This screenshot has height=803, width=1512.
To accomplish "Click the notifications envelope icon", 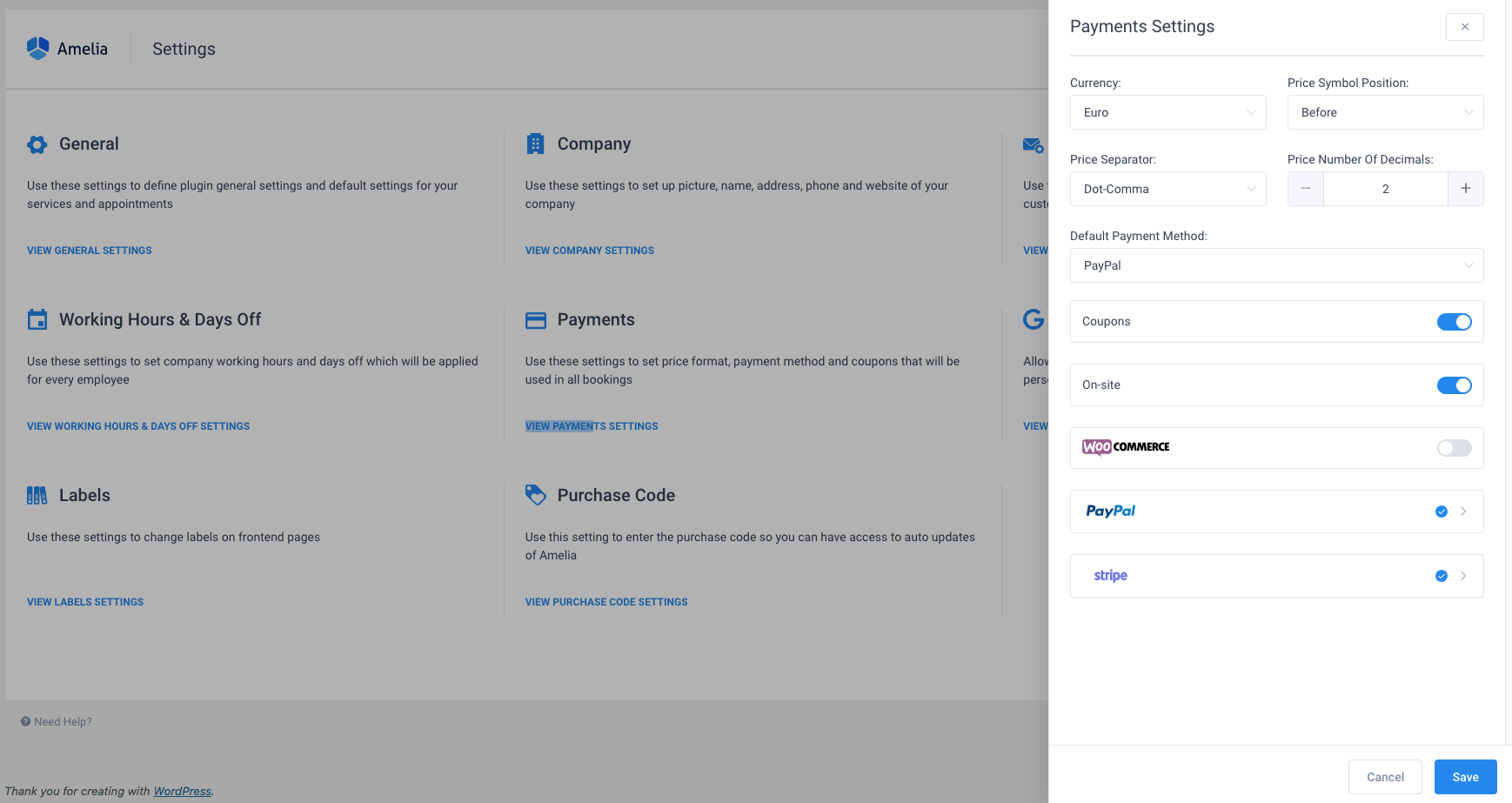I will [x=1033, y=145].
